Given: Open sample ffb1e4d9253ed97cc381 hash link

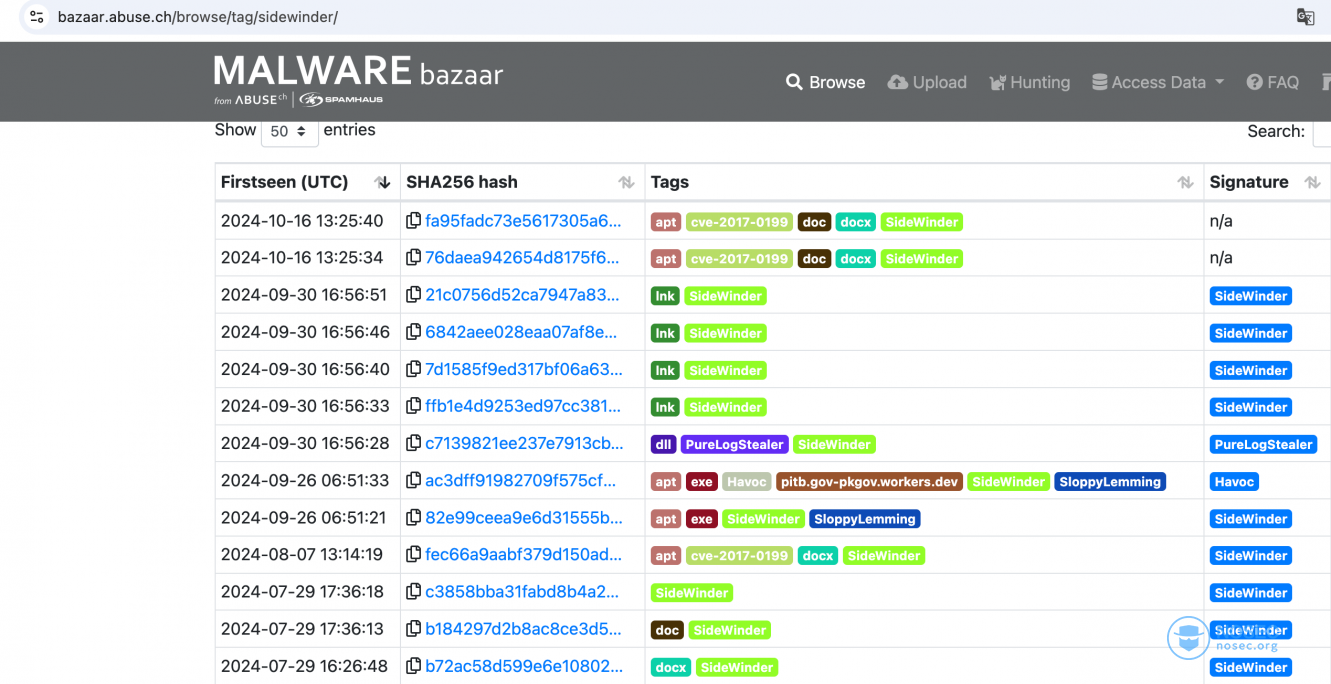Looking at the screenshot, I should [523, 406].
